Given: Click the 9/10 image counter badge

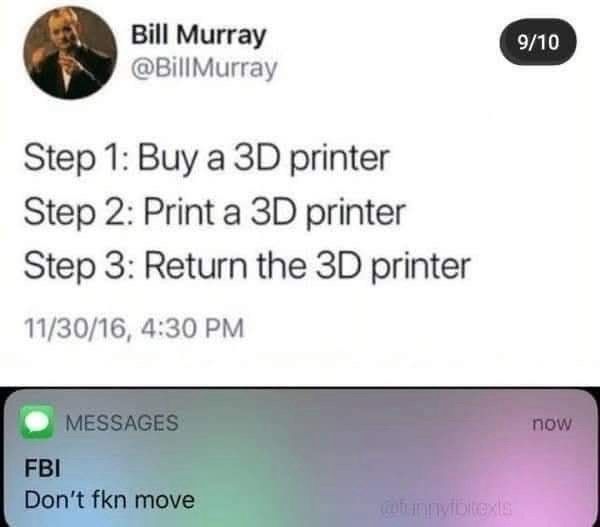Looking at the screenshot, I should (538, 41).
